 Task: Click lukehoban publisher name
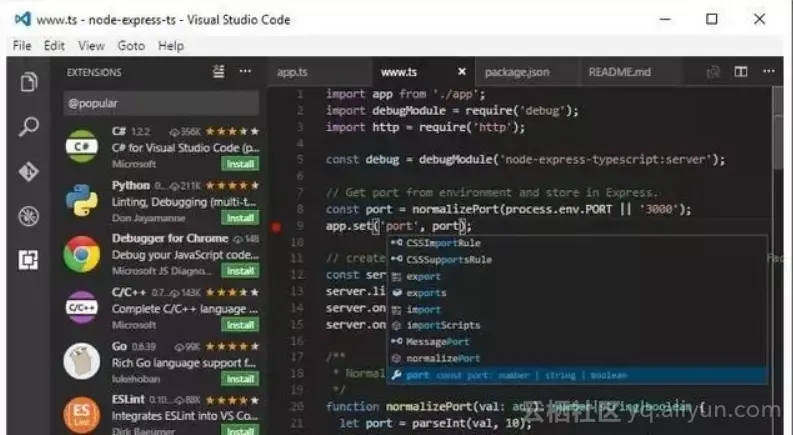pos(136,379)
